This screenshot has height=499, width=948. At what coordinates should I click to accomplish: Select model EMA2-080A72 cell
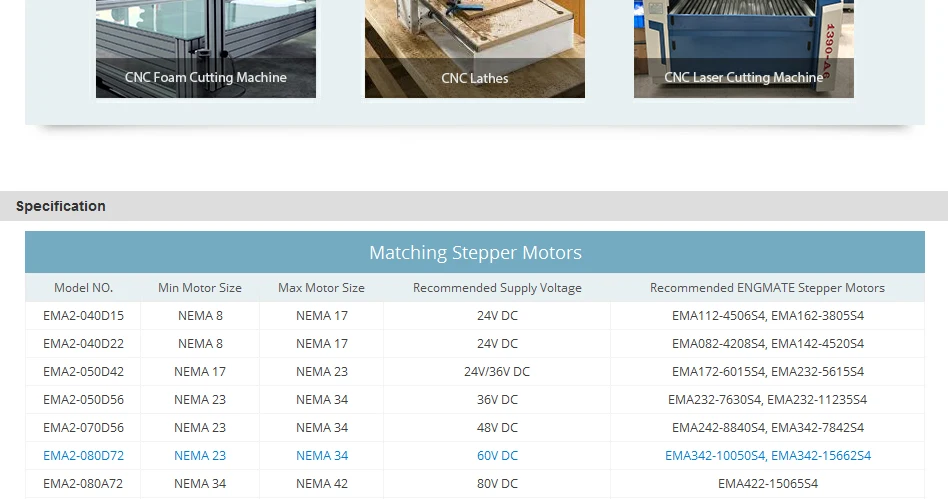pyautogui.click(x=83, y=483)
